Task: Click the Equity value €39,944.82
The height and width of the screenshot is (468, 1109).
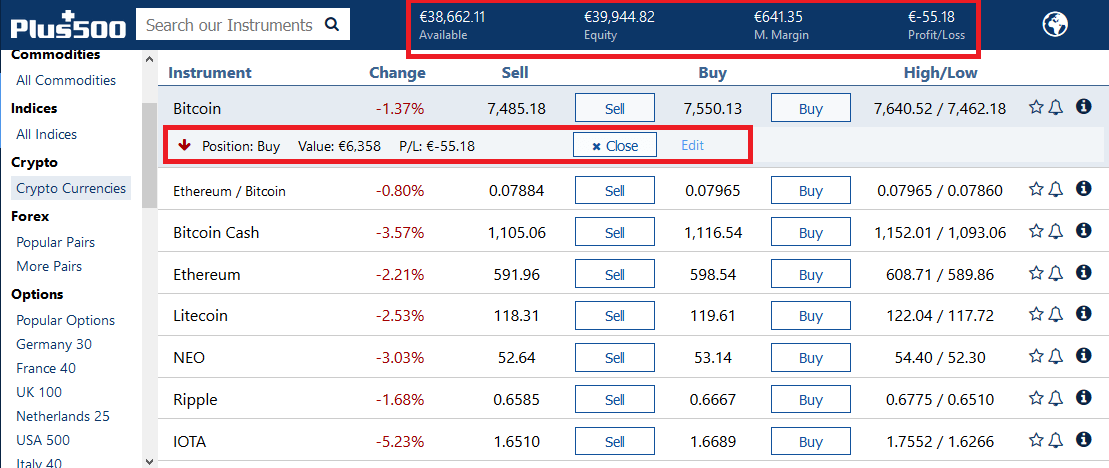Action: (x=619, y=17)
